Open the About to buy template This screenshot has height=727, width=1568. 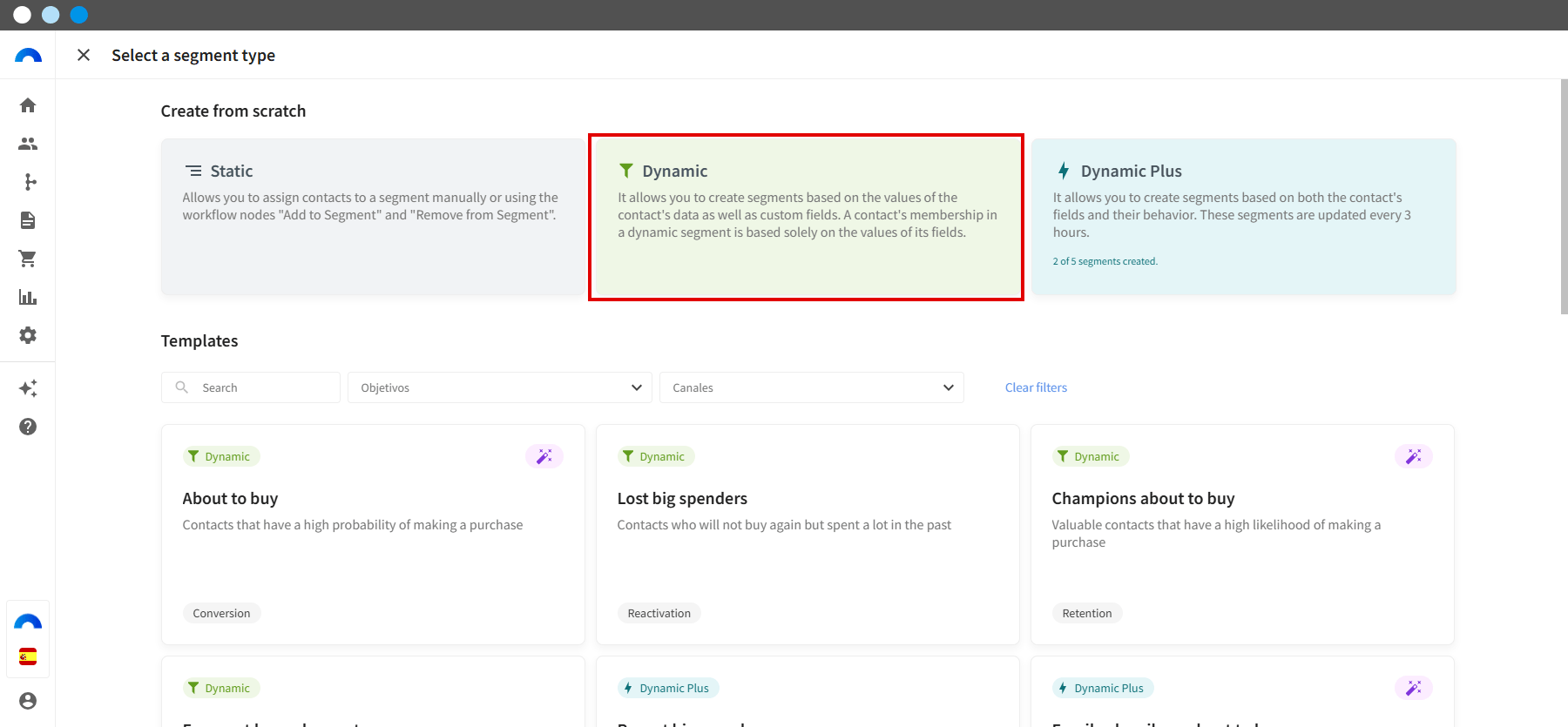point(373,535)
